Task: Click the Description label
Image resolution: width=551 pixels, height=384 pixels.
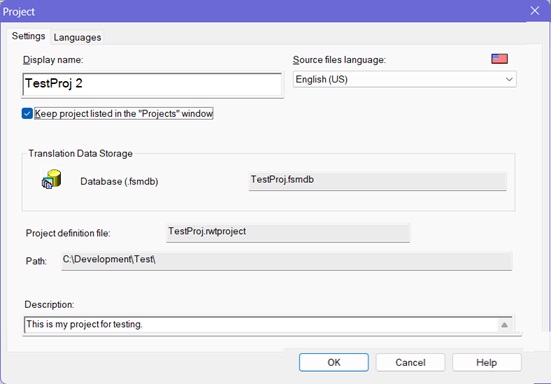Action: (49, 304)
